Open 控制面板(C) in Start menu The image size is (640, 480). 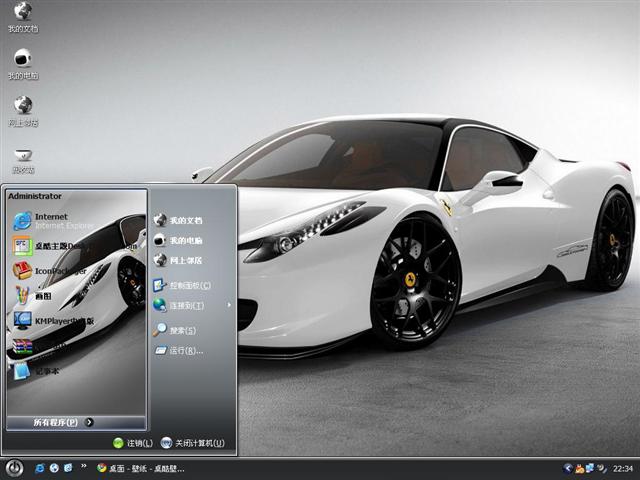pos(184,285)
